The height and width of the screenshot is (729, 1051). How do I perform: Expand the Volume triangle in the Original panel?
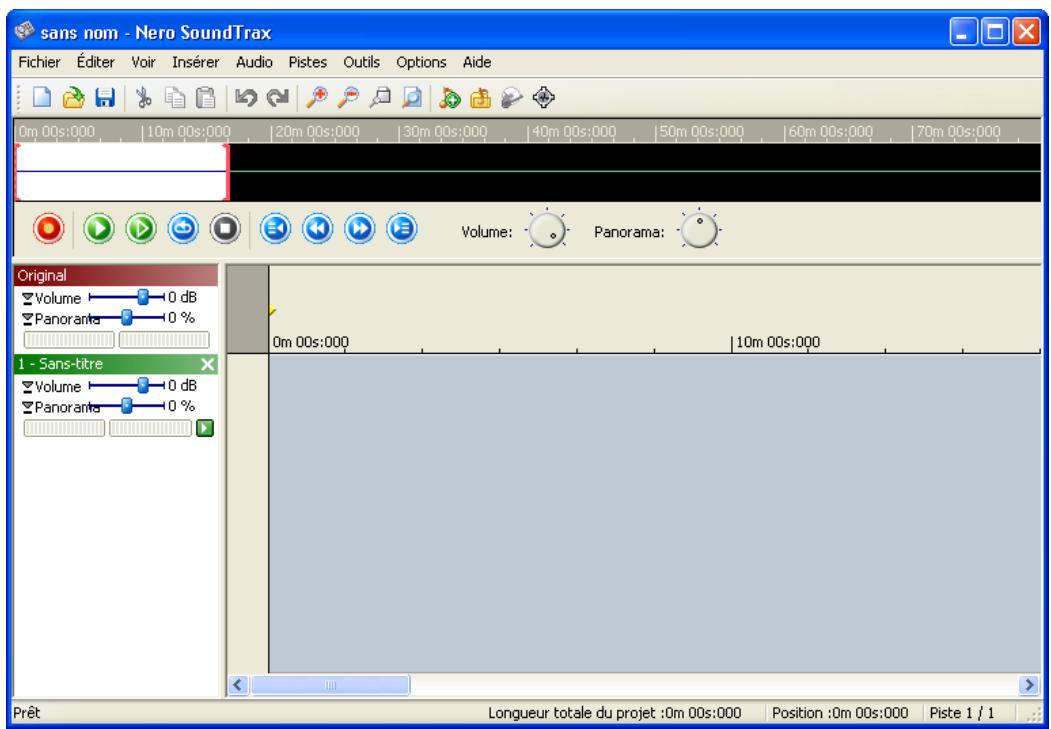(x=27, y=299)
